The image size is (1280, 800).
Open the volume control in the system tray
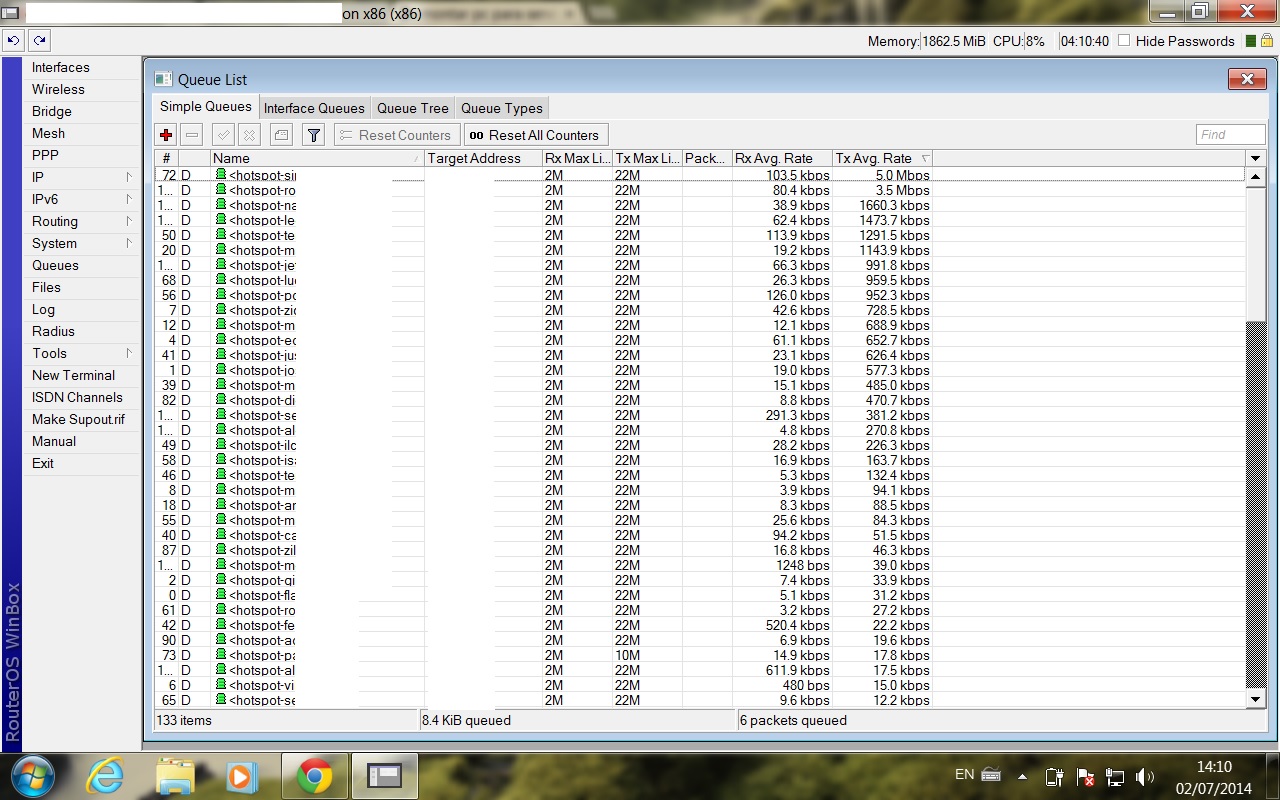(1145, 777)
